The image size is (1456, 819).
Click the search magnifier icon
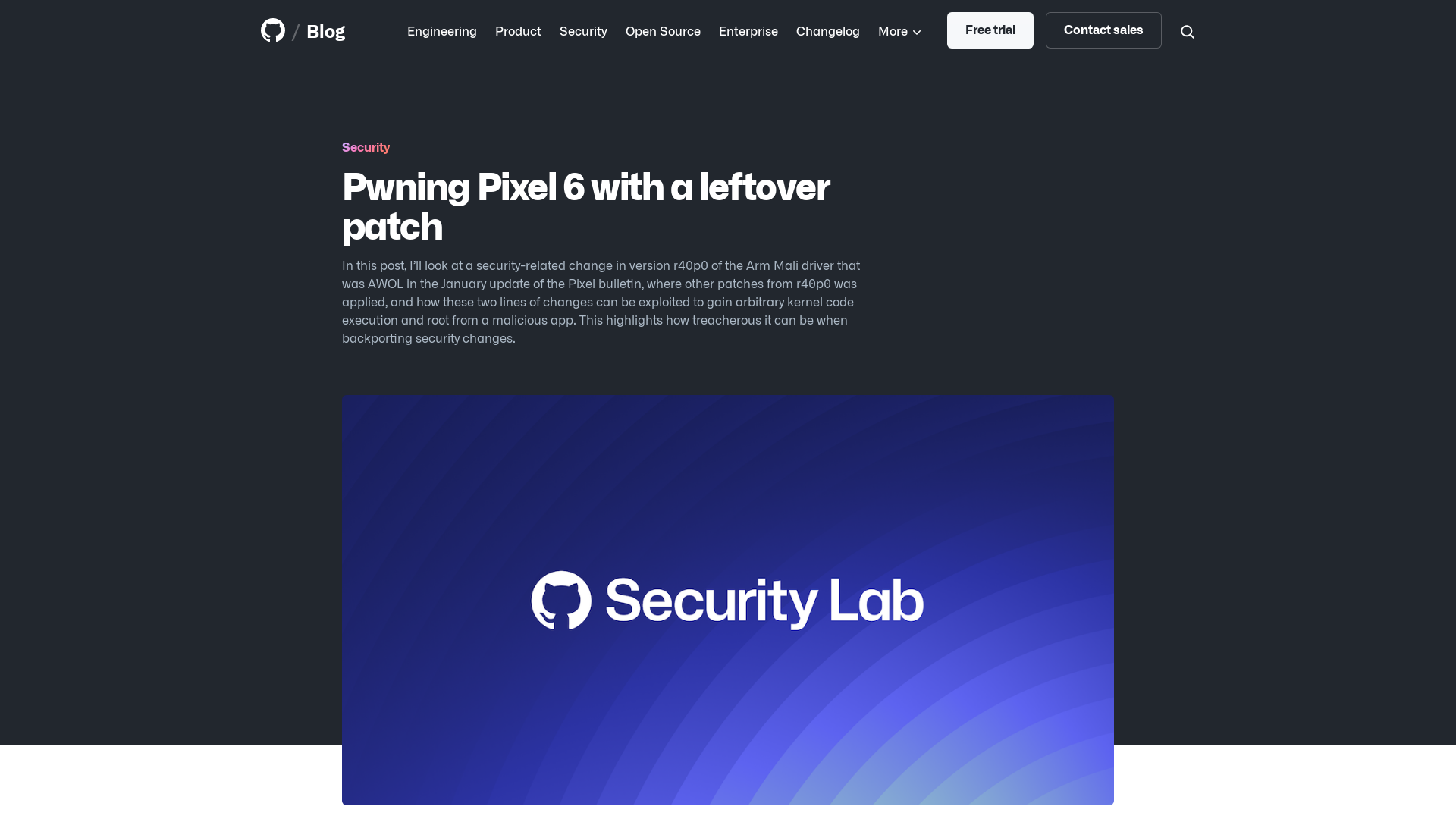tap(1187, 30)
